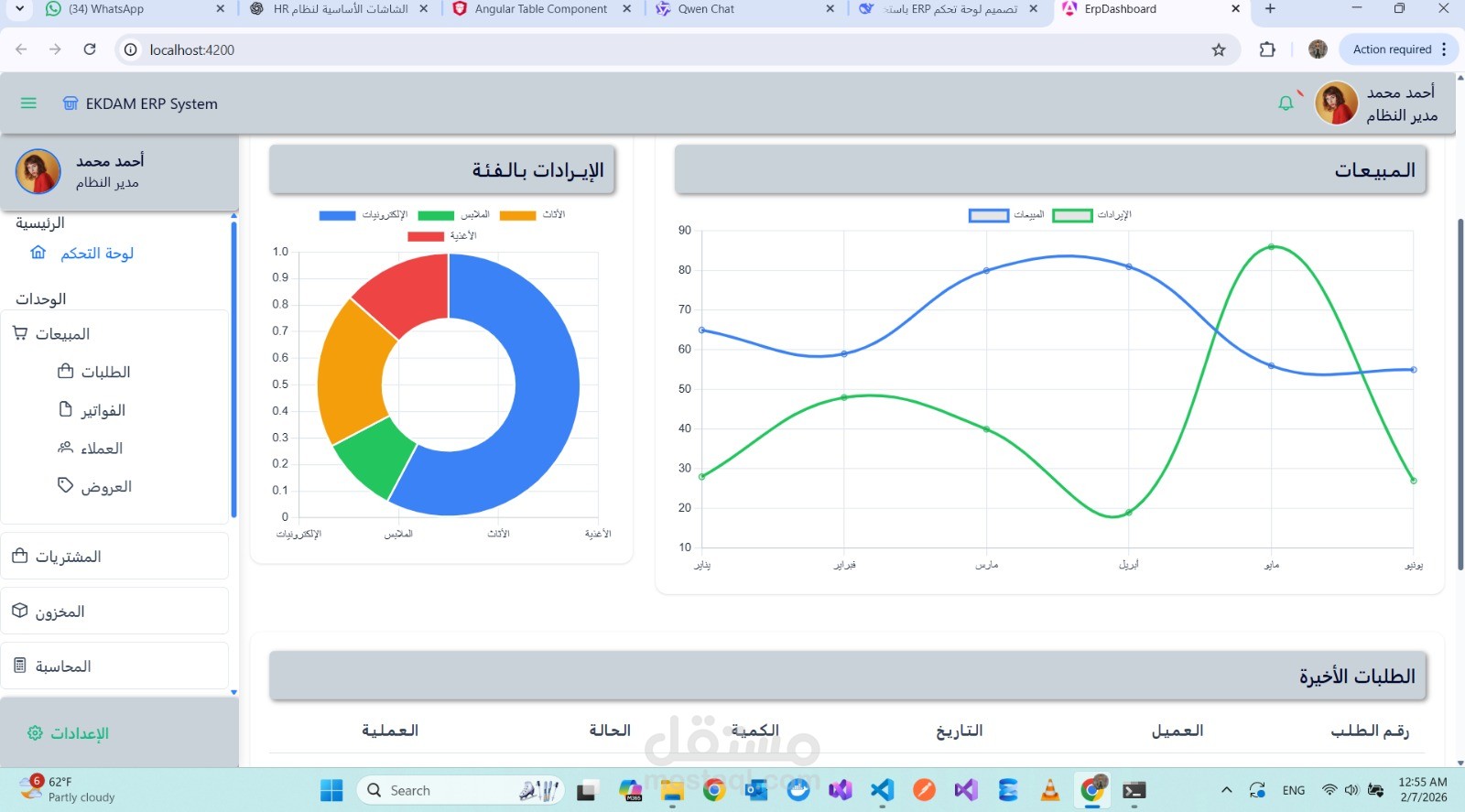Bookmark this page with the star

tap(1219, 49)
